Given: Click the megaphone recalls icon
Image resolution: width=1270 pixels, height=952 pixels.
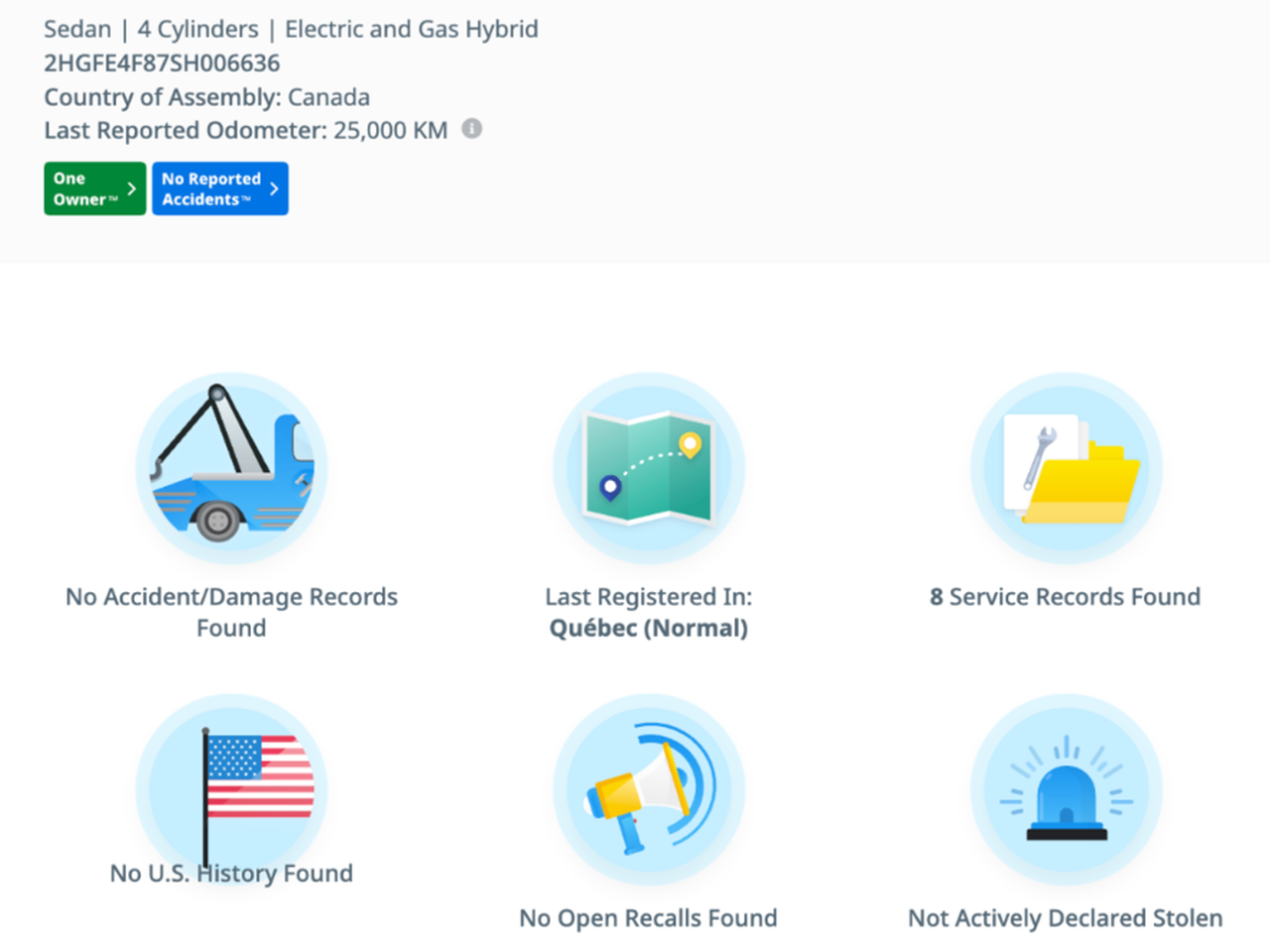Looking at the screenshot, I should click(649, 788).
